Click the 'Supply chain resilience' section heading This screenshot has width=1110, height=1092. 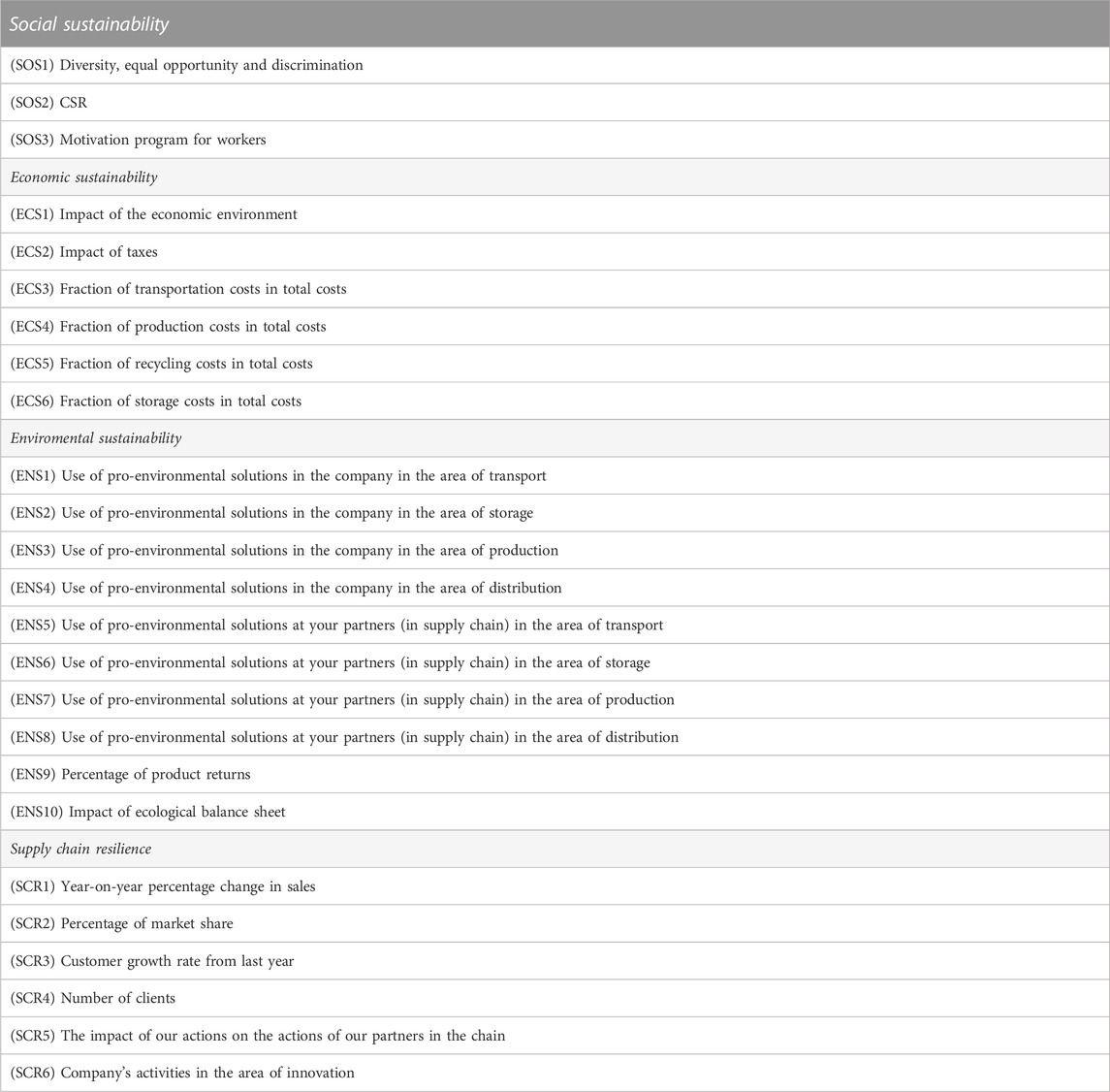pos(555,850)
